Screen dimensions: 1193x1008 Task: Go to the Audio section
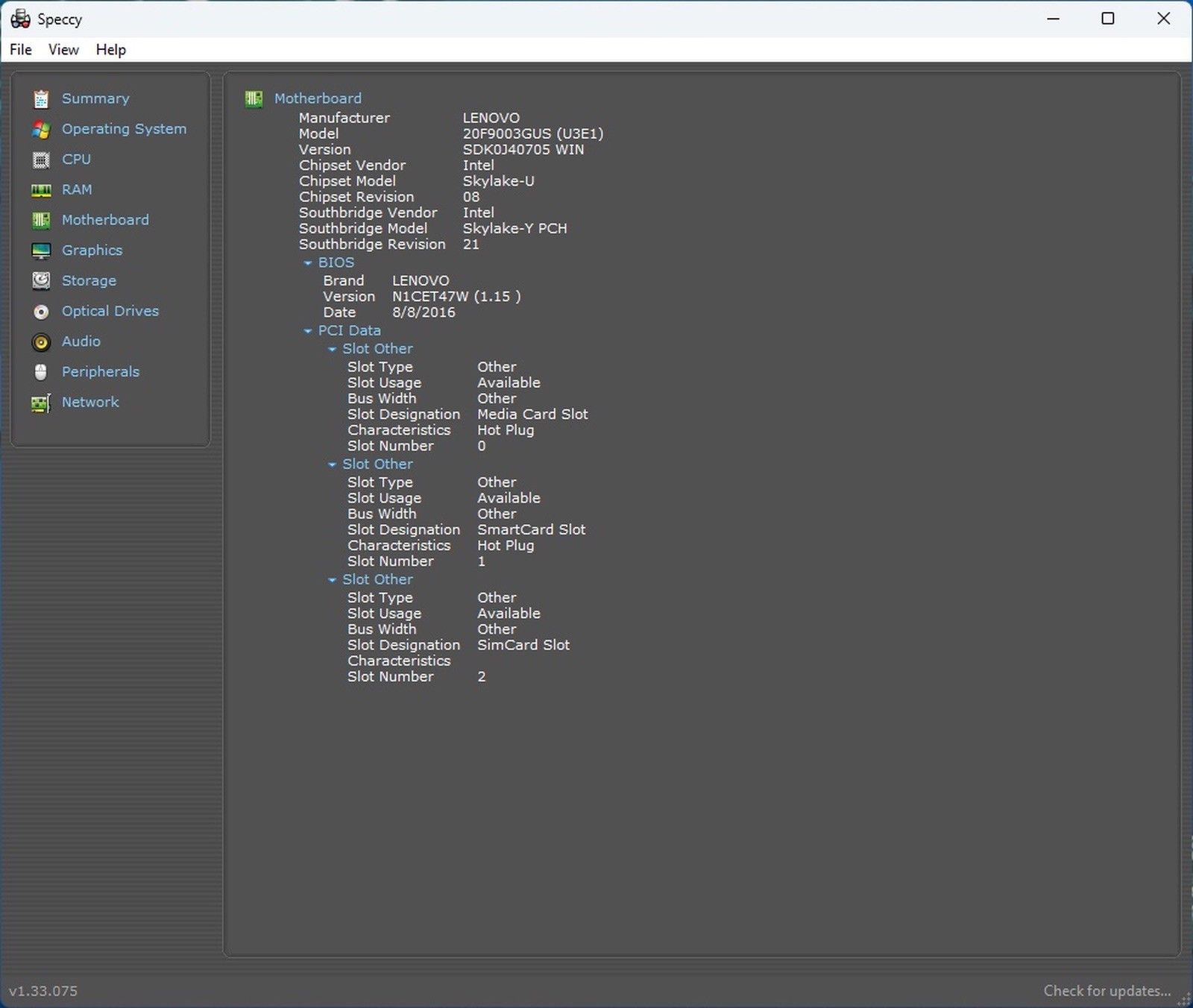(81, 341)
